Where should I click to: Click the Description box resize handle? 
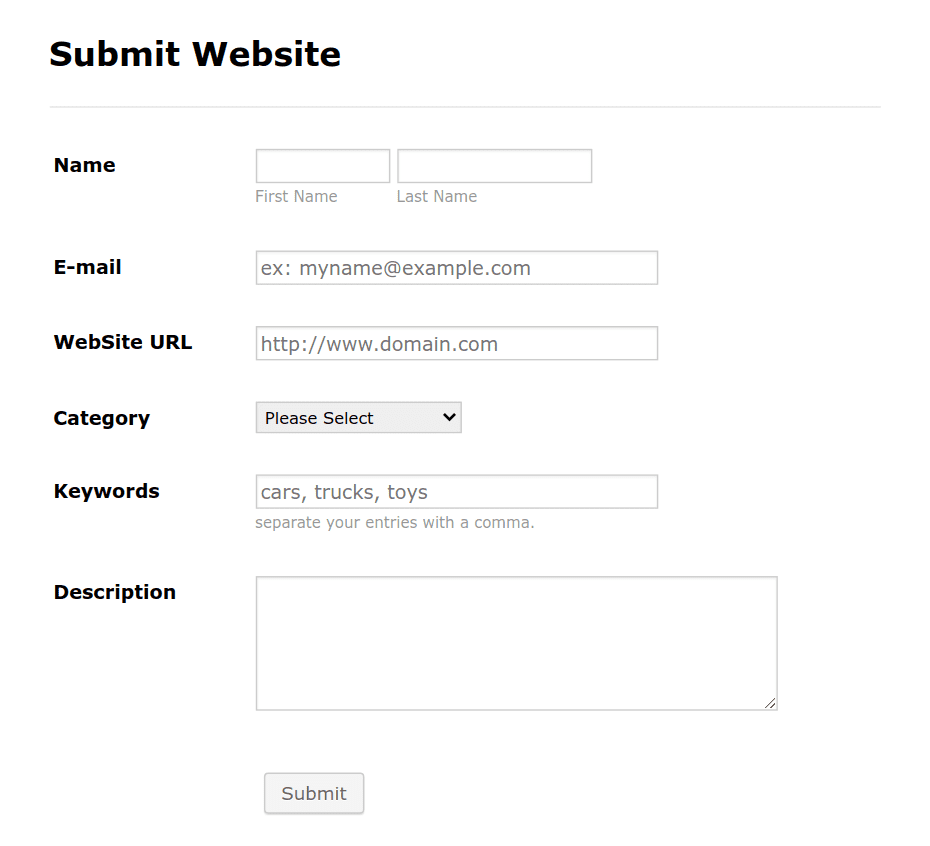[770, 703]
